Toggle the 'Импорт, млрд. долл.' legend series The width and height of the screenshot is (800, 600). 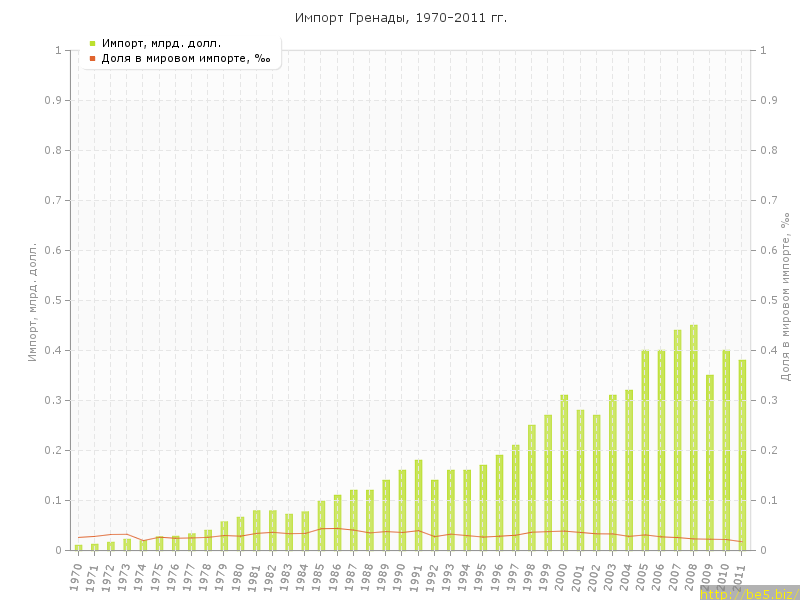tap(161, 43)
